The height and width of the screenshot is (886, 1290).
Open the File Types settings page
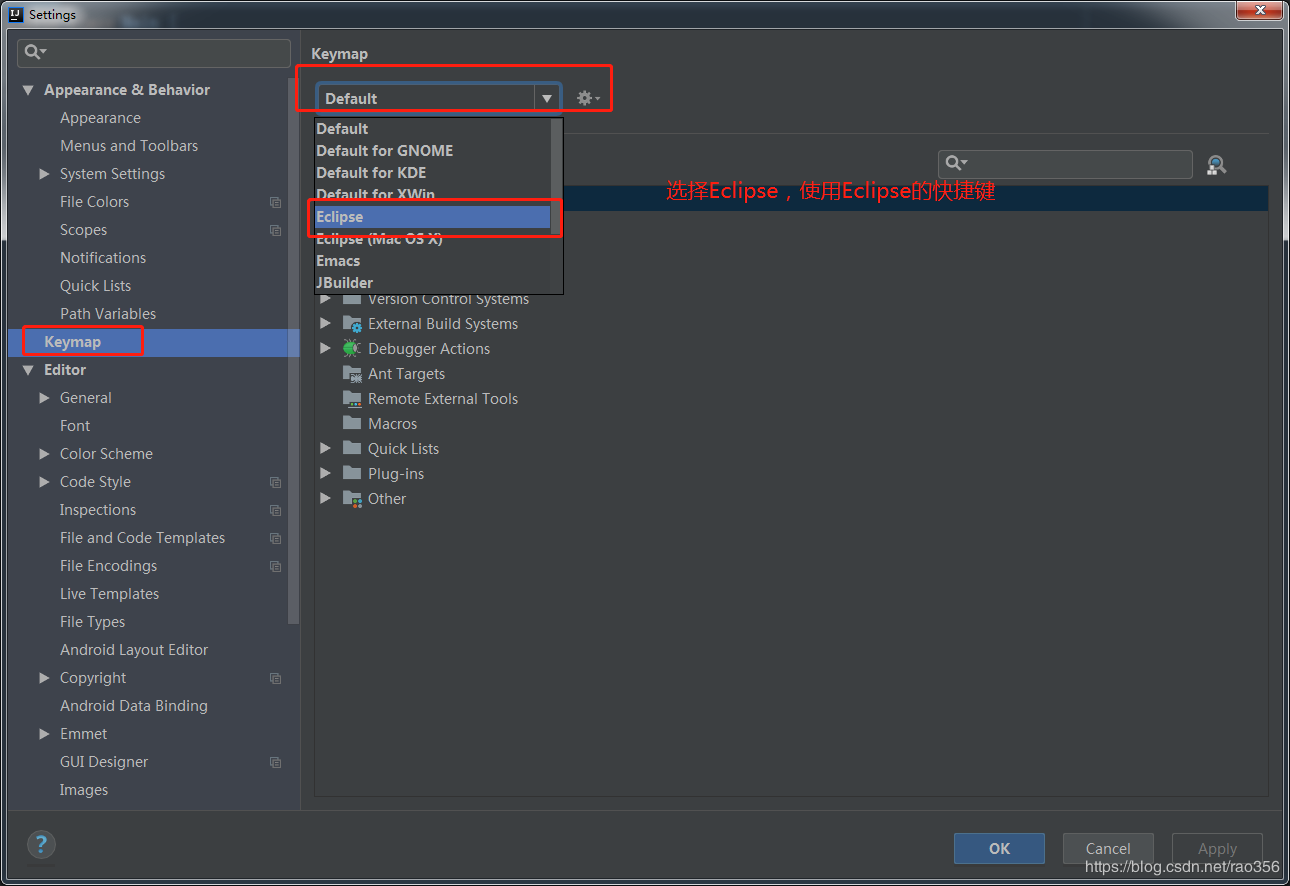coord(92,622)
